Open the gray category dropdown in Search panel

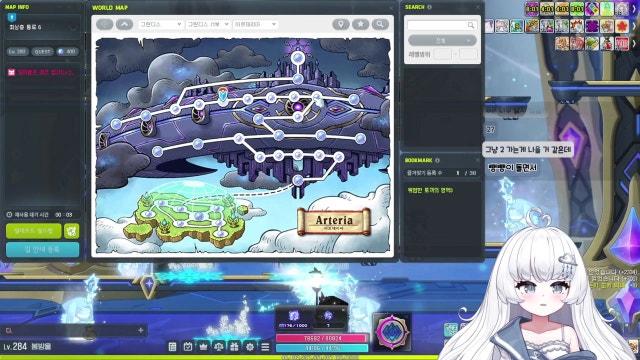[442, 40]
